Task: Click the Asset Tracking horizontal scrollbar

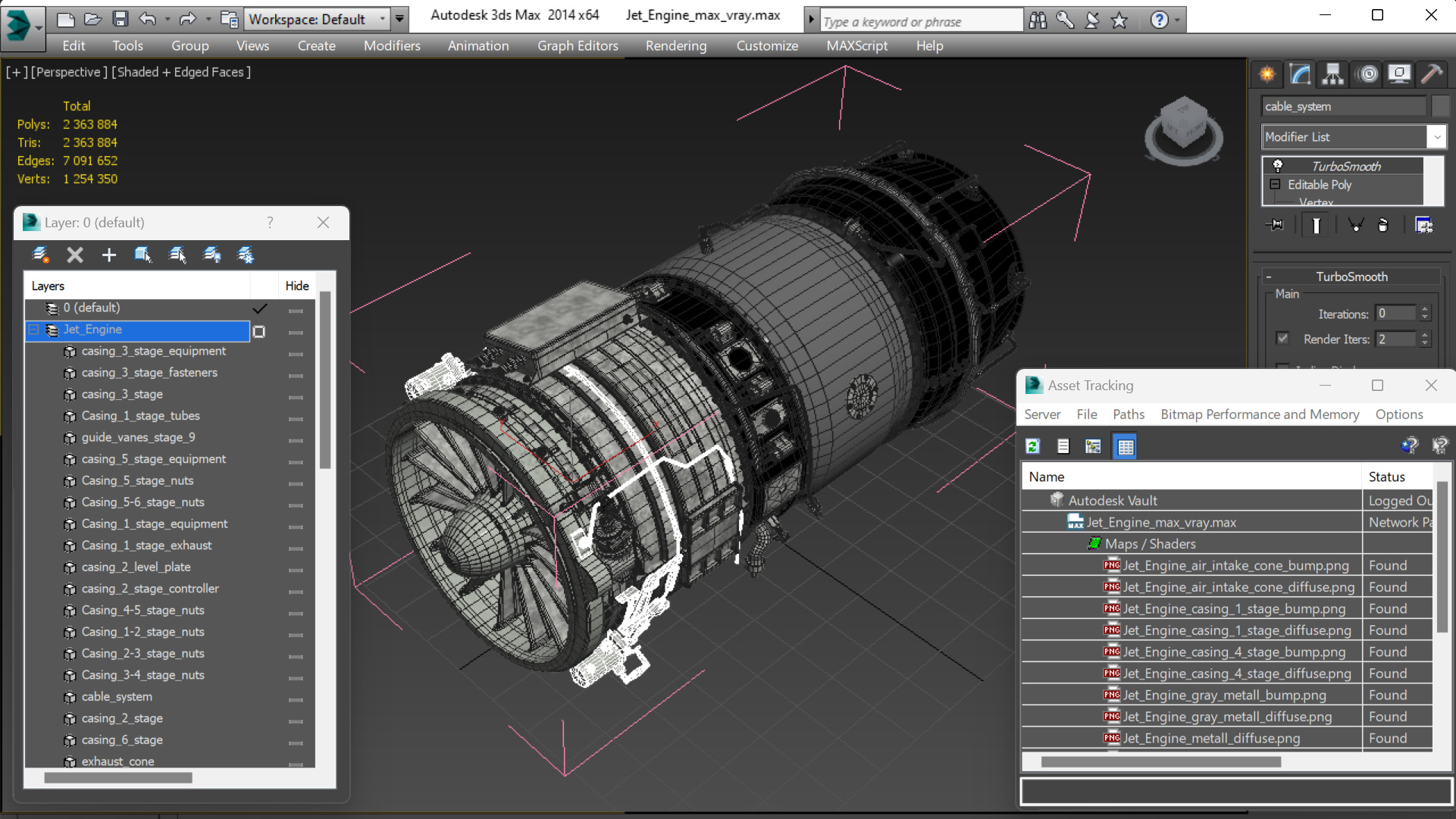Action: click(1161, 762)
